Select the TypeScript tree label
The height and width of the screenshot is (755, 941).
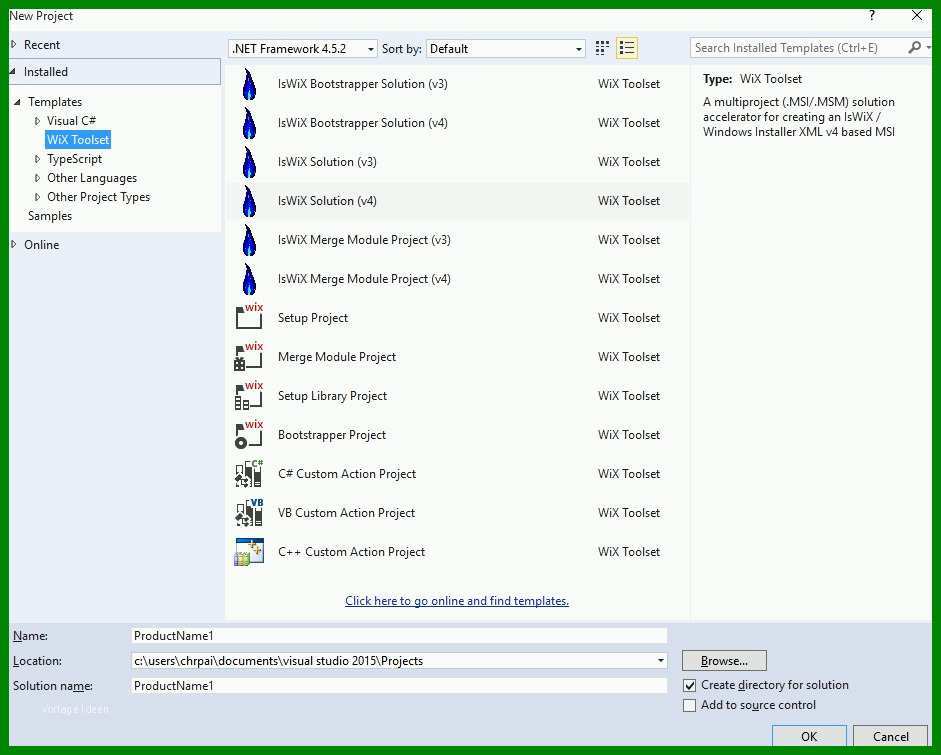(x=74, y=159)
